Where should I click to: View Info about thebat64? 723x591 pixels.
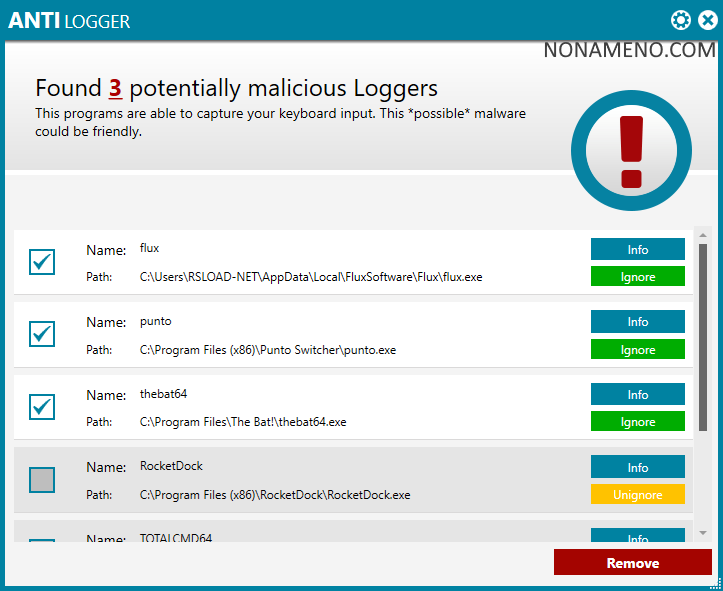point(637,394)
